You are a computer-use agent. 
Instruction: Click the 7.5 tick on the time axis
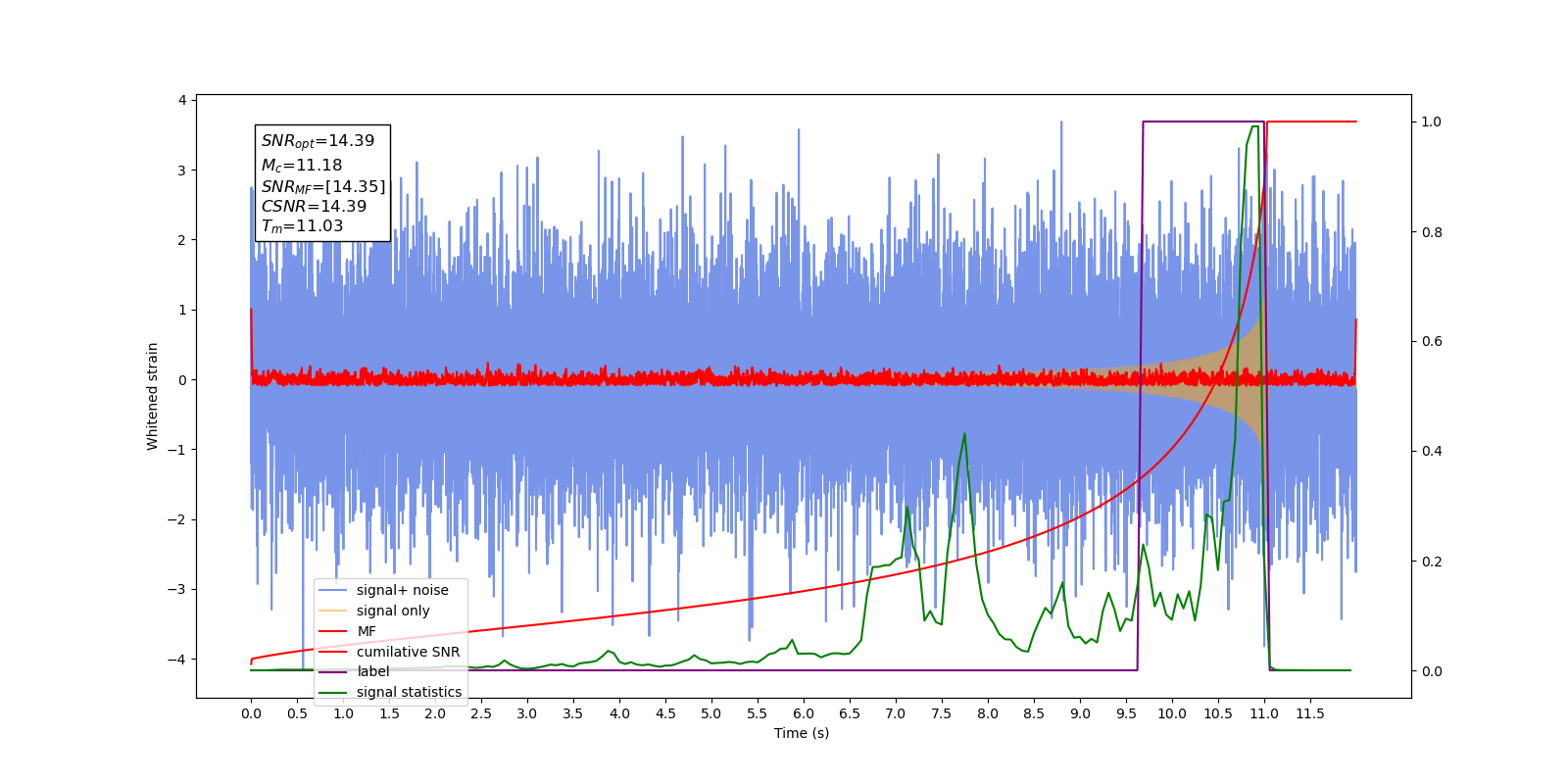(942, 713)
